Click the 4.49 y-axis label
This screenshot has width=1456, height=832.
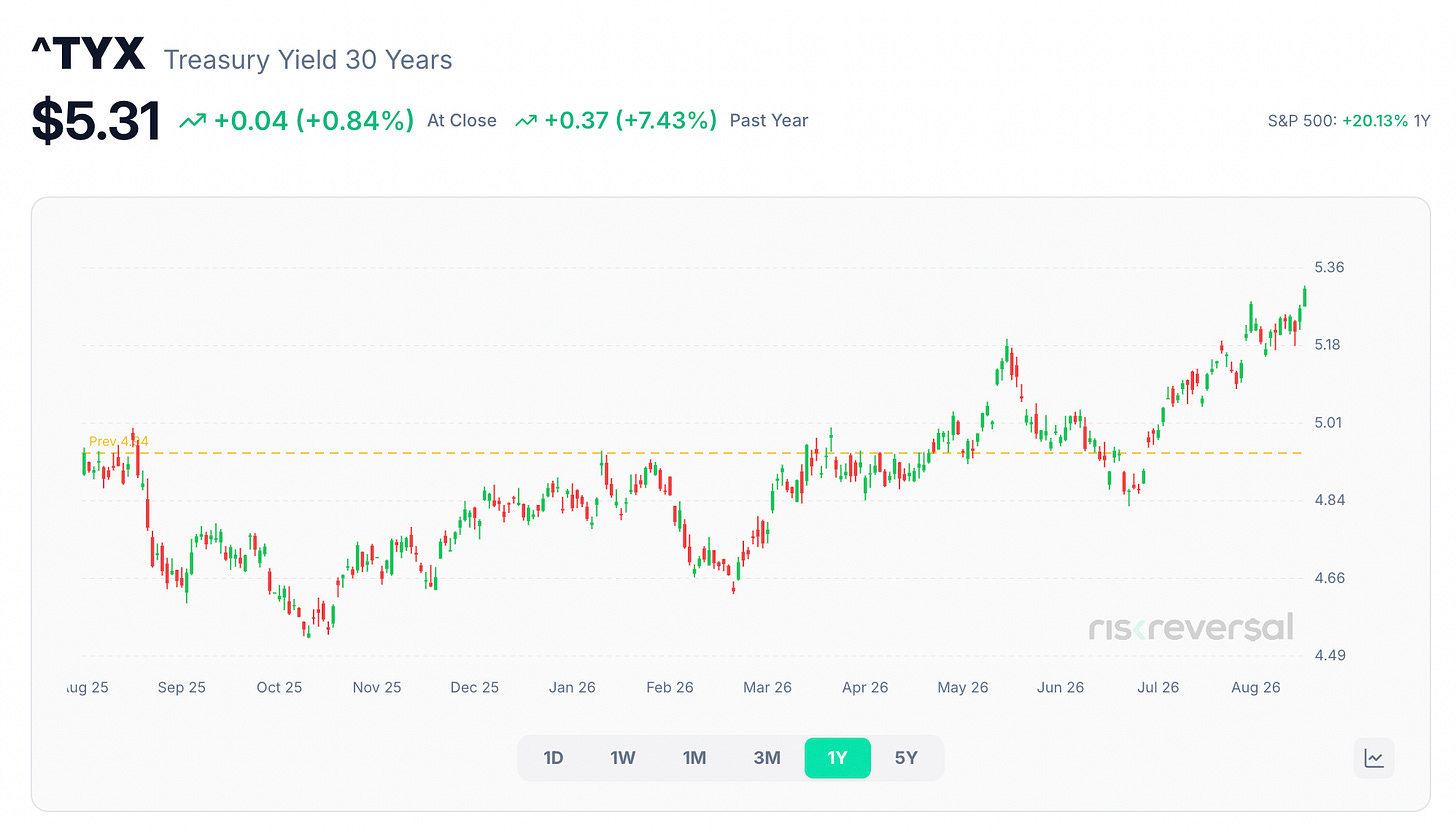pos(1330,655)
